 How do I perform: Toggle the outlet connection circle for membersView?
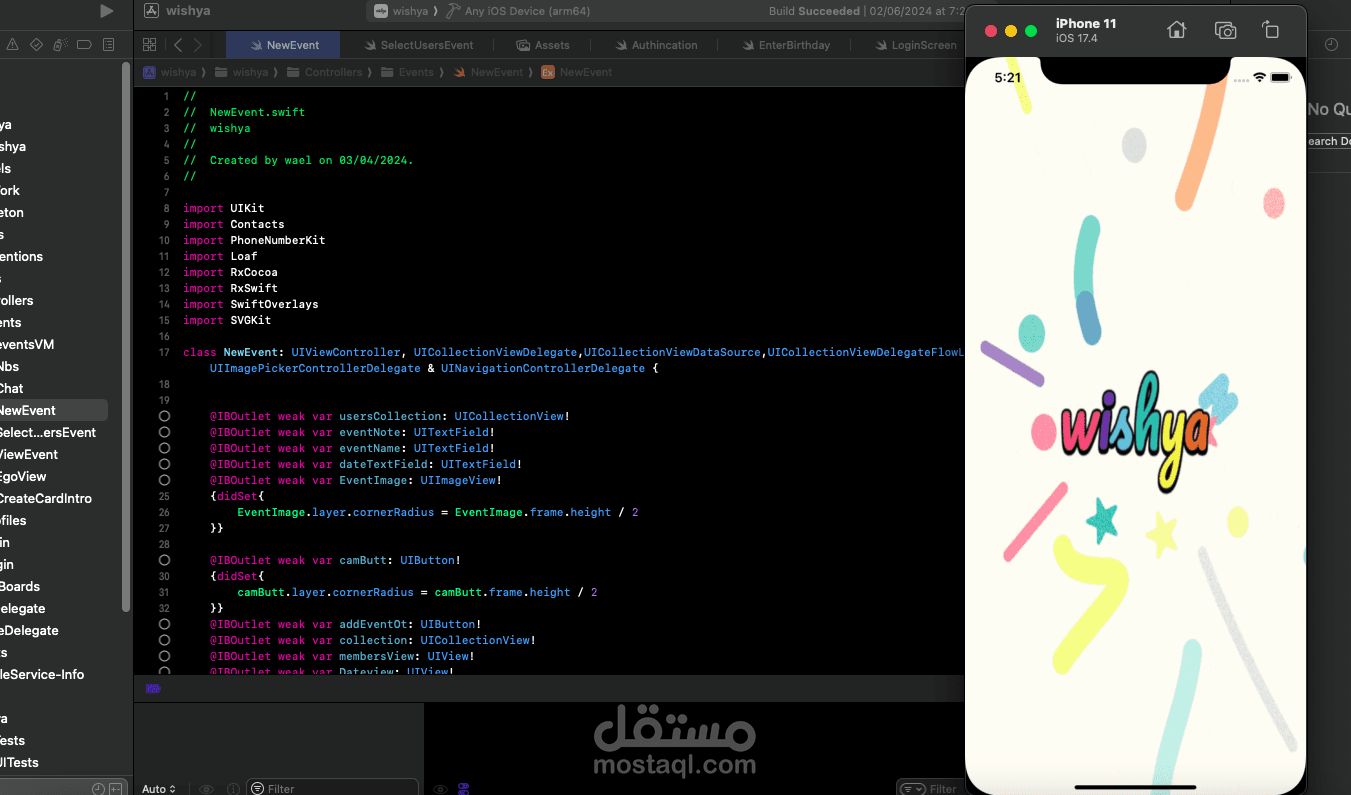[x=164, y=656]
